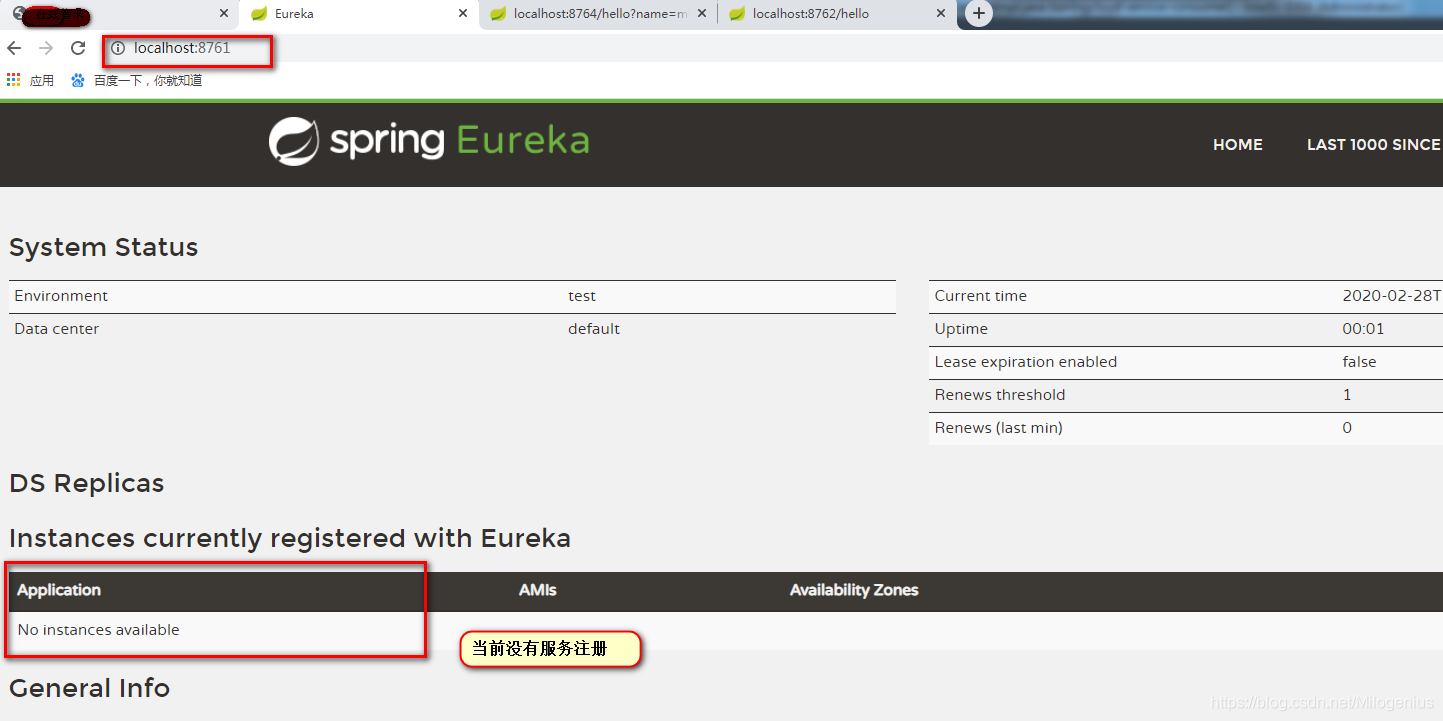1443x721 pixels.
Task: Switch to the Eureka tab
Action: (x=357, y=14)
